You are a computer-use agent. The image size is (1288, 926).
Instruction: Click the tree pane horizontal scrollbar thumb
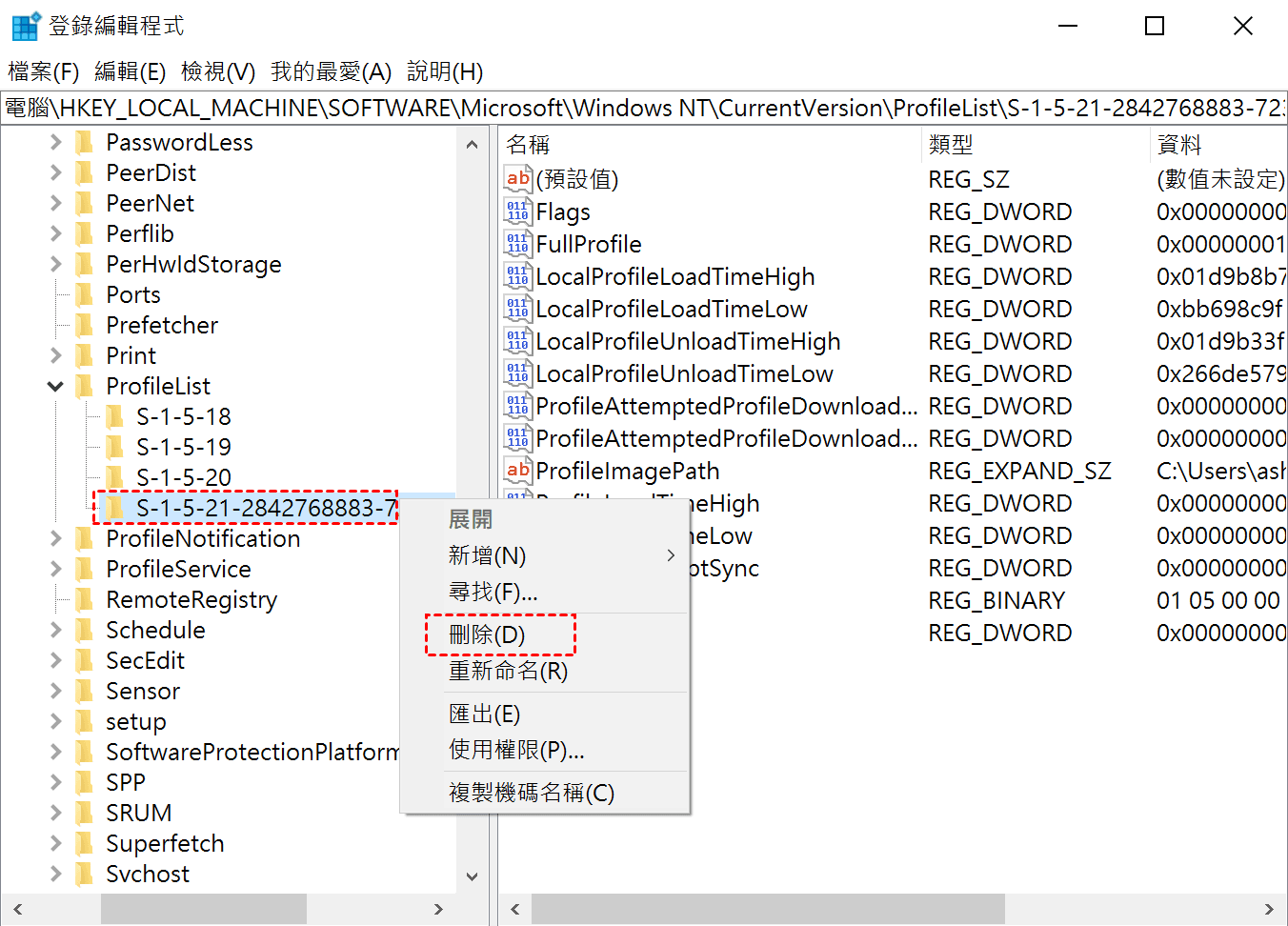point(204,909)
